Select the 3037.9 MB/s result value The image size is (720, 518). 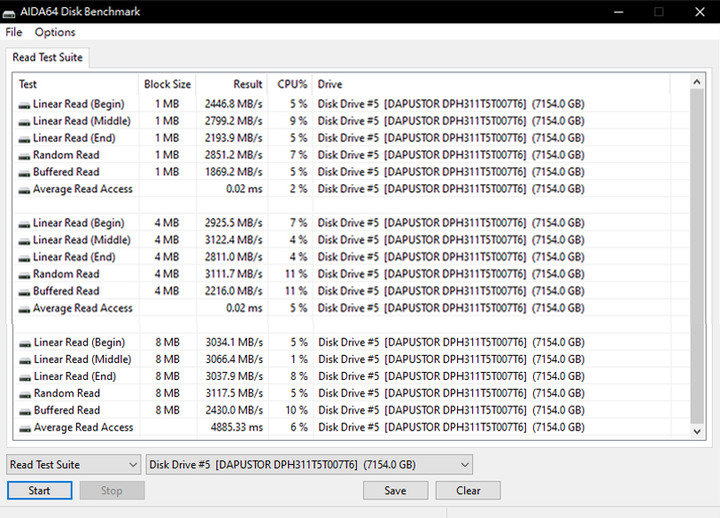[234, 377]
